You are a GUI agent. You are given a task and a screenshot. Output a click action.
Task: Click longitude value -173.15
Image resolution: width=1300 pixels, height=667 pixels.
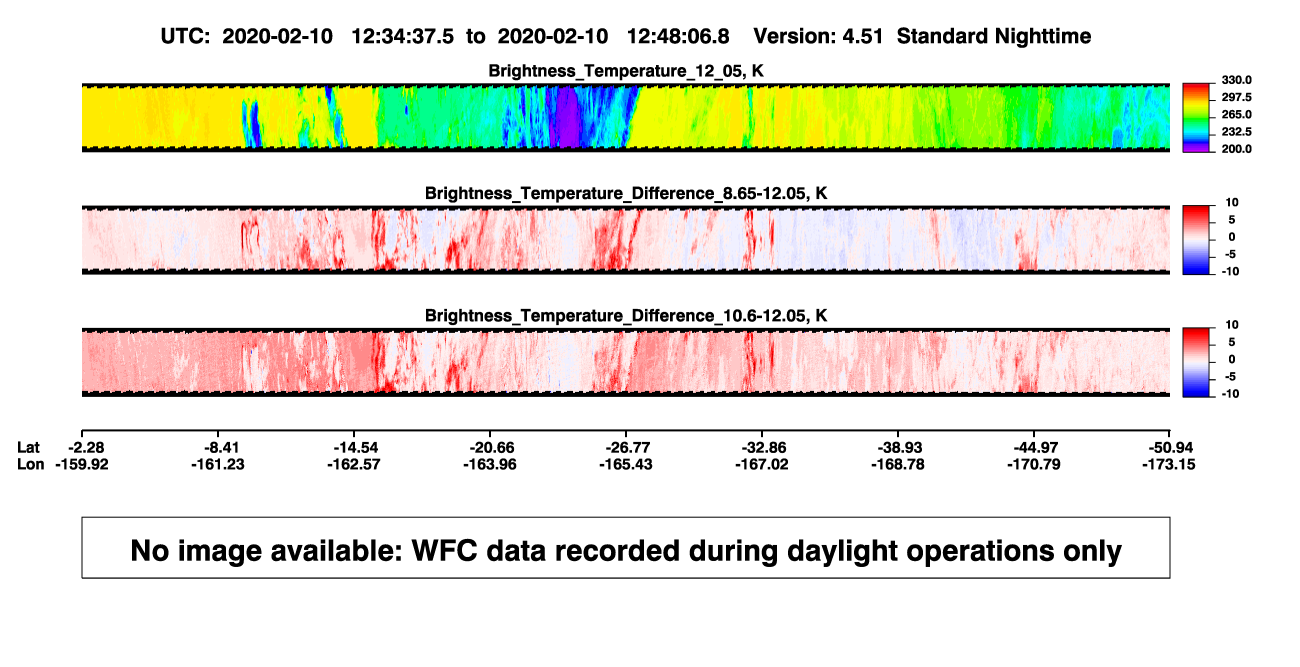tap(1170, 464)
